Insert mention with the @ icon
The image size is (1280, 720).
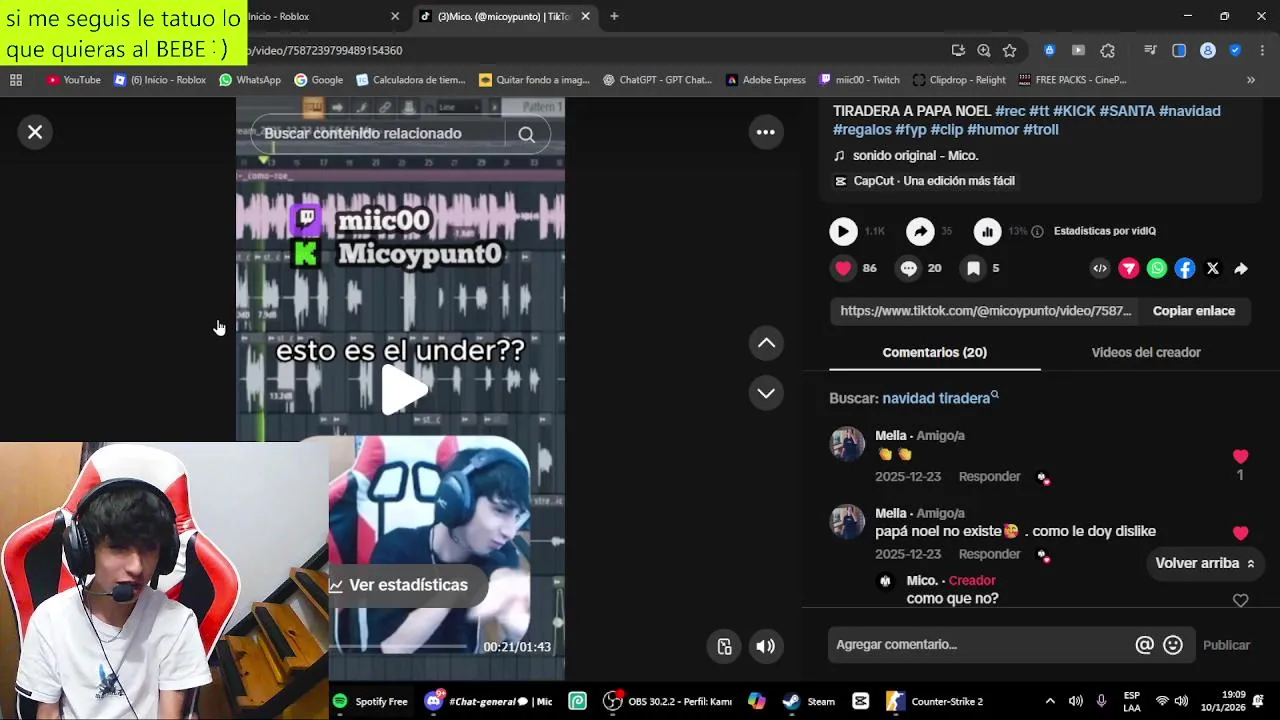click(1144, 645)
